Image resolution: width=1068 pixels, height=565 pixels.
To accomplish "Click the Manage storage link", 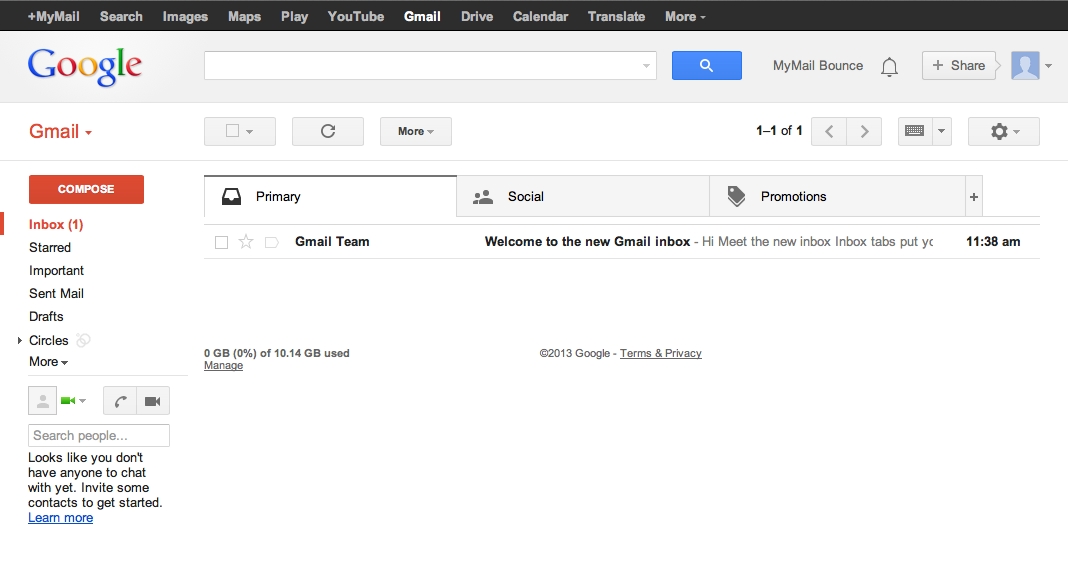I will [x=223, y=366].
